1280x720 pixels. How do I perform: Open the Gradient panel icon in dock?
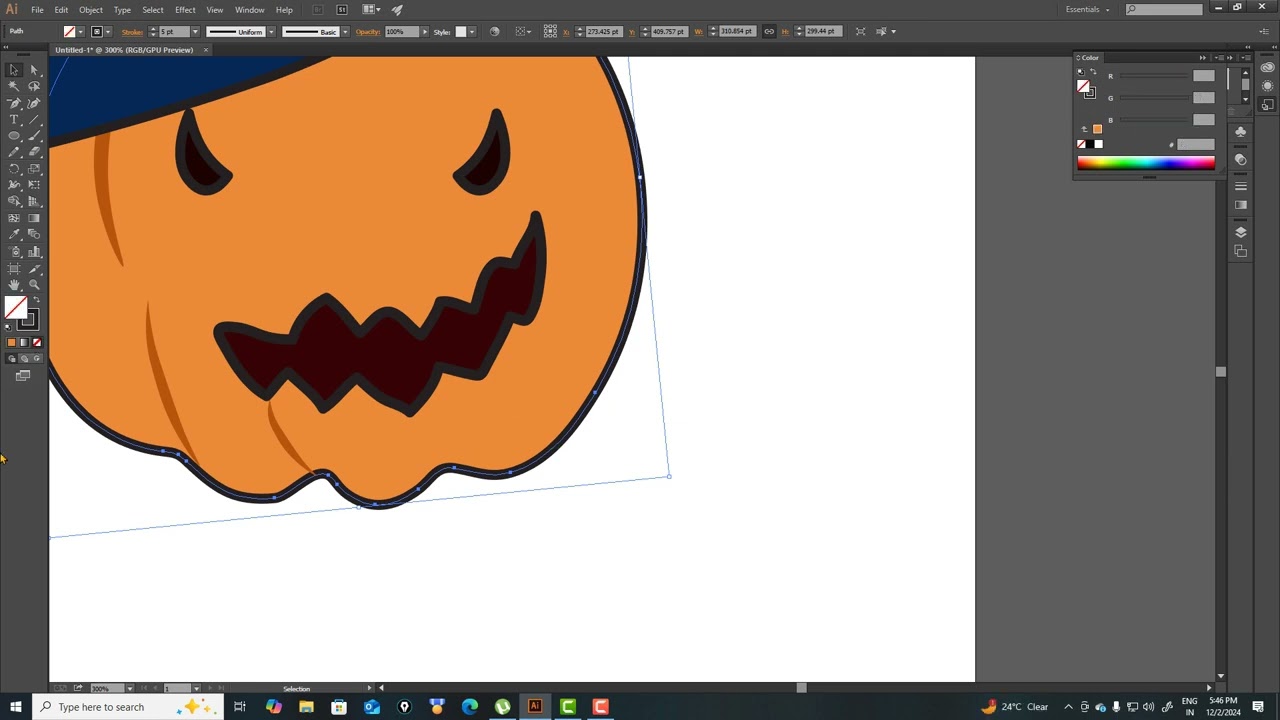[x=1241, y=205]
